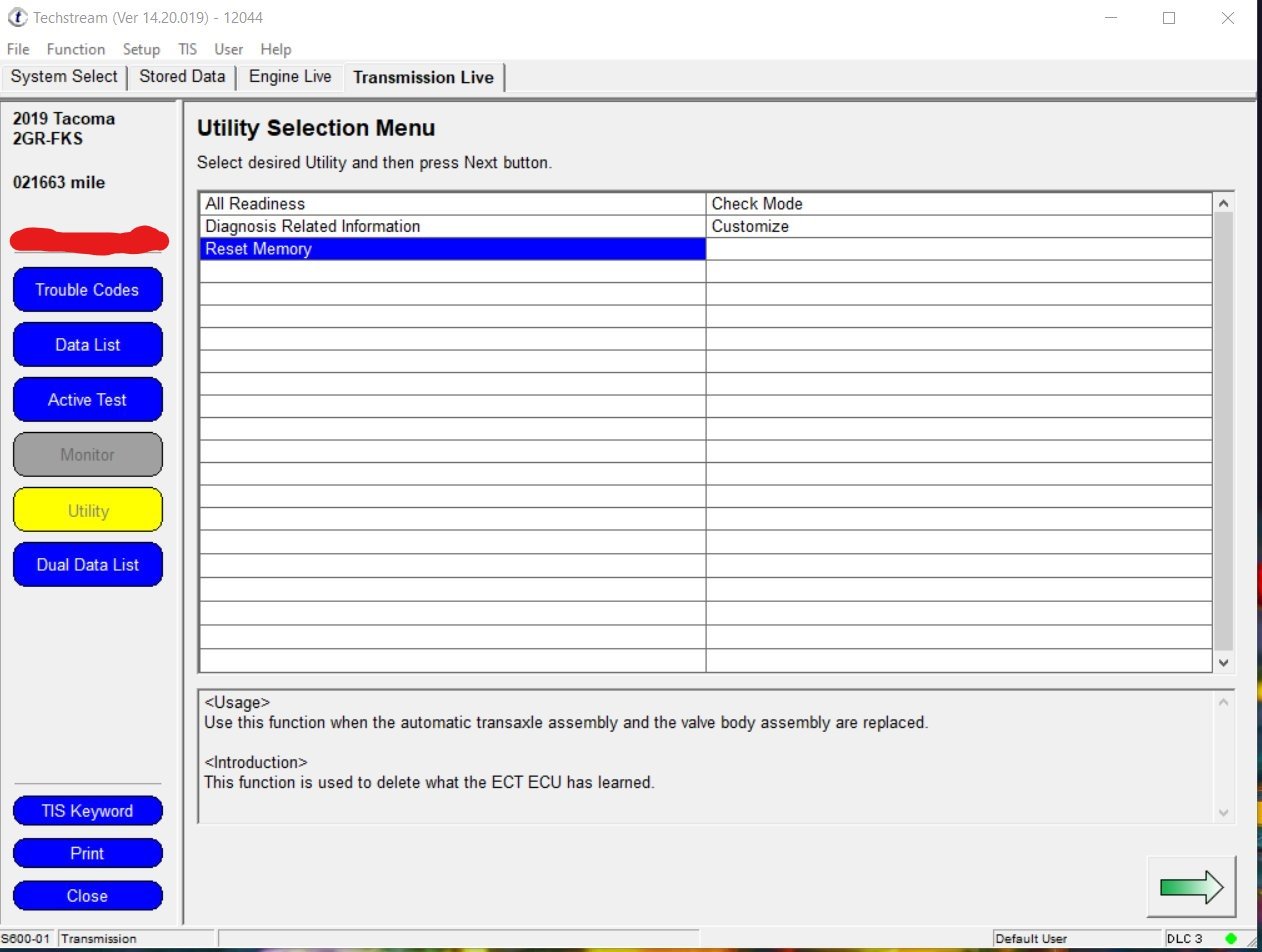Image resolution: width=1262 pixels, height=952 pixels.
Task: Click the DLC 3 status bar text
Action: (1184, 939)
